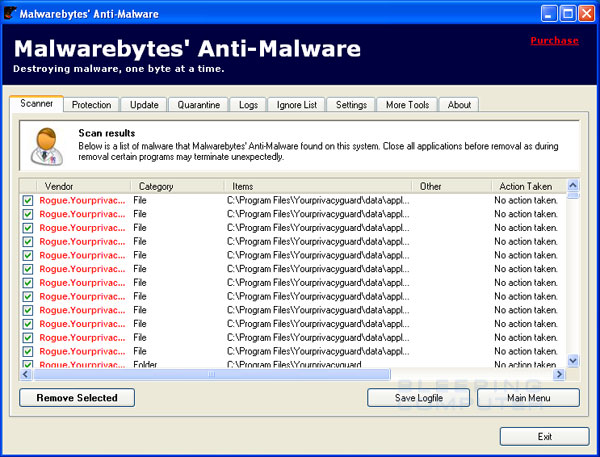
Task: Click the vertical scrollbar thumb
Action: pyautogui.click(x=573, y=196)
